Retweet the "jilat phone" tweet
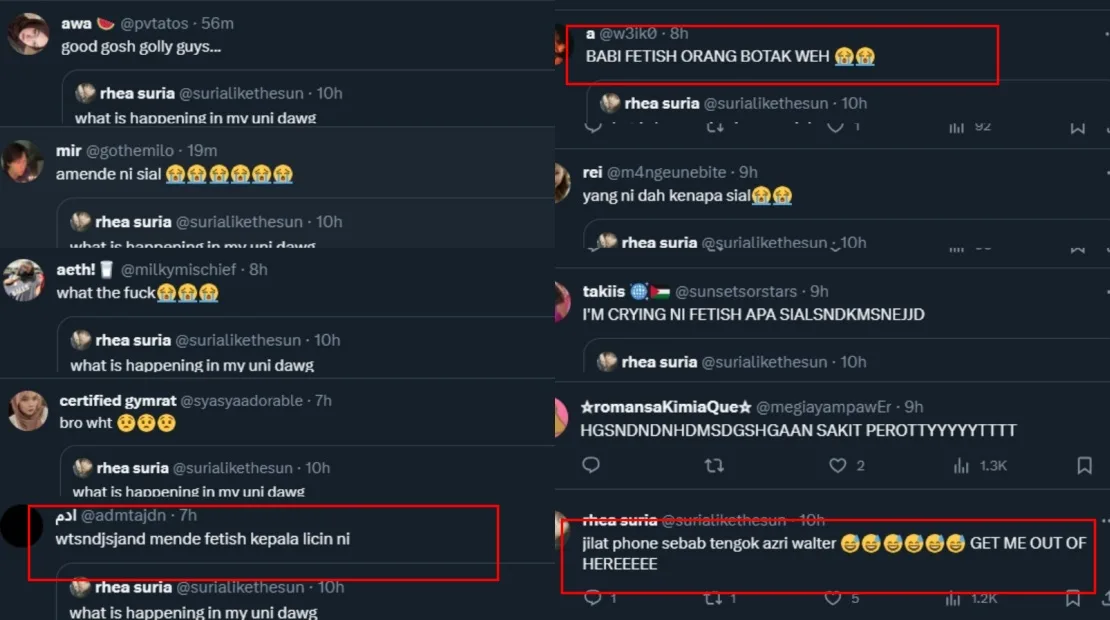The height and width of the screenshot is (620, 1110). tap(714, 598)
